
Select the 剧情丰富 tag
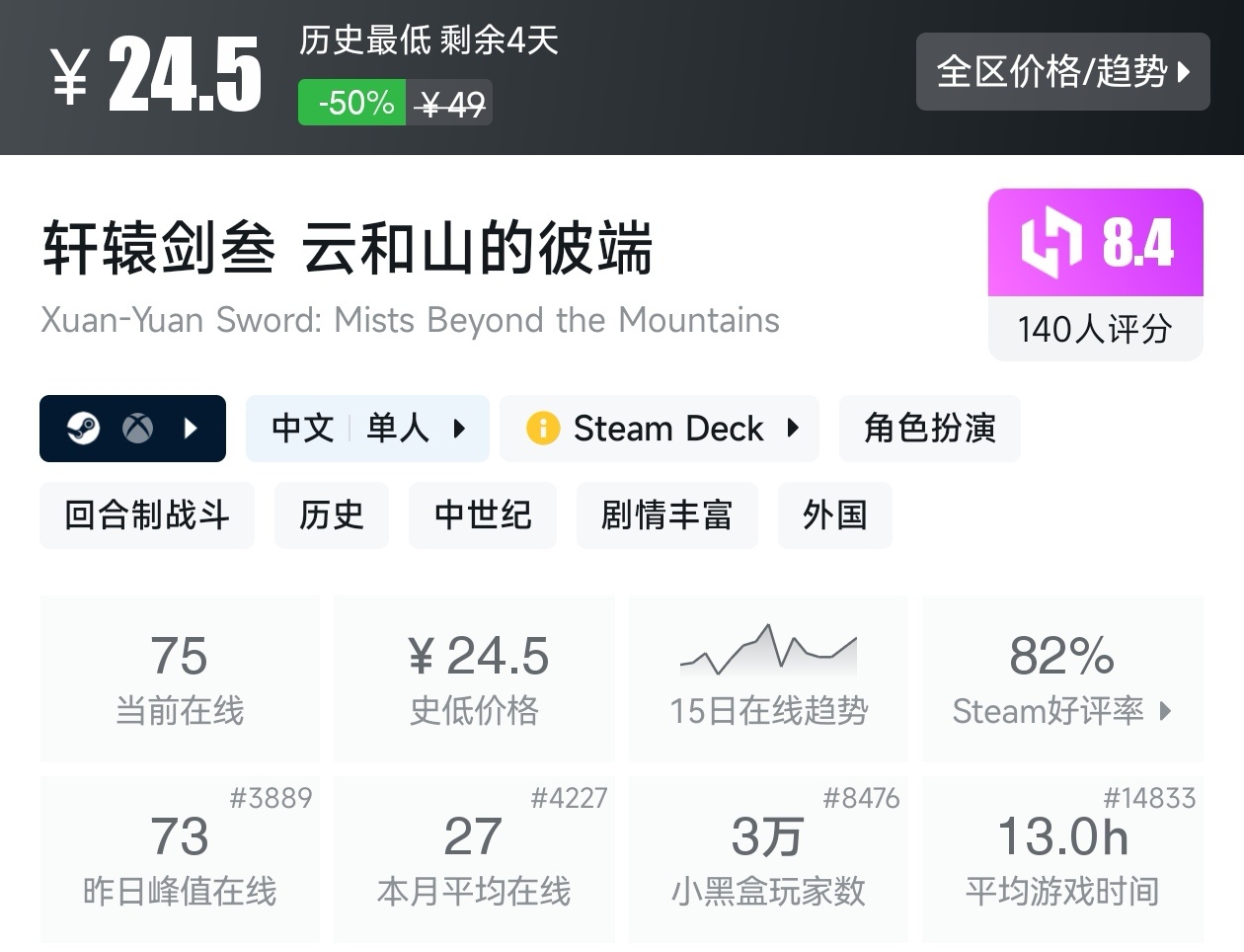click(x=667, y=515)
